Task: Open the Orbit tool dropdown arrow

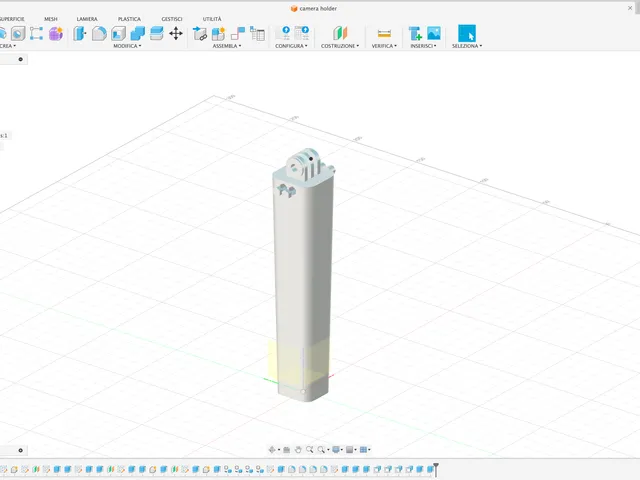Action: pyautogui.click(x=279, y=450)
